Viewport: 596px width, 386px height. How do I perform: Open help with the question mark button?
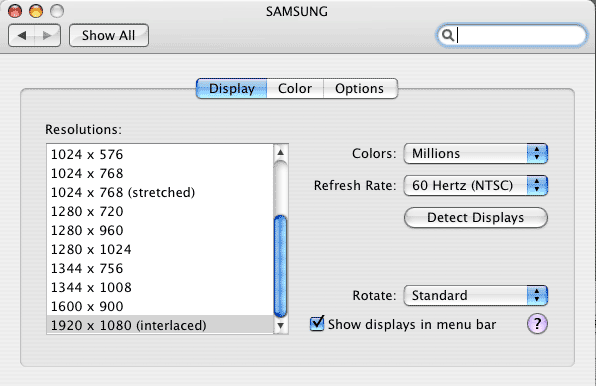537,324
